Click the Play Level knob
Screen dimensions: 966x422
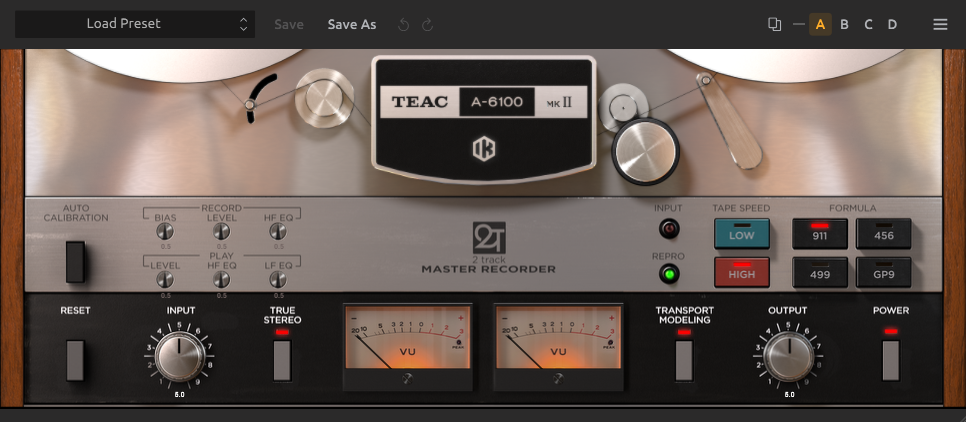[x=165, y=280]
